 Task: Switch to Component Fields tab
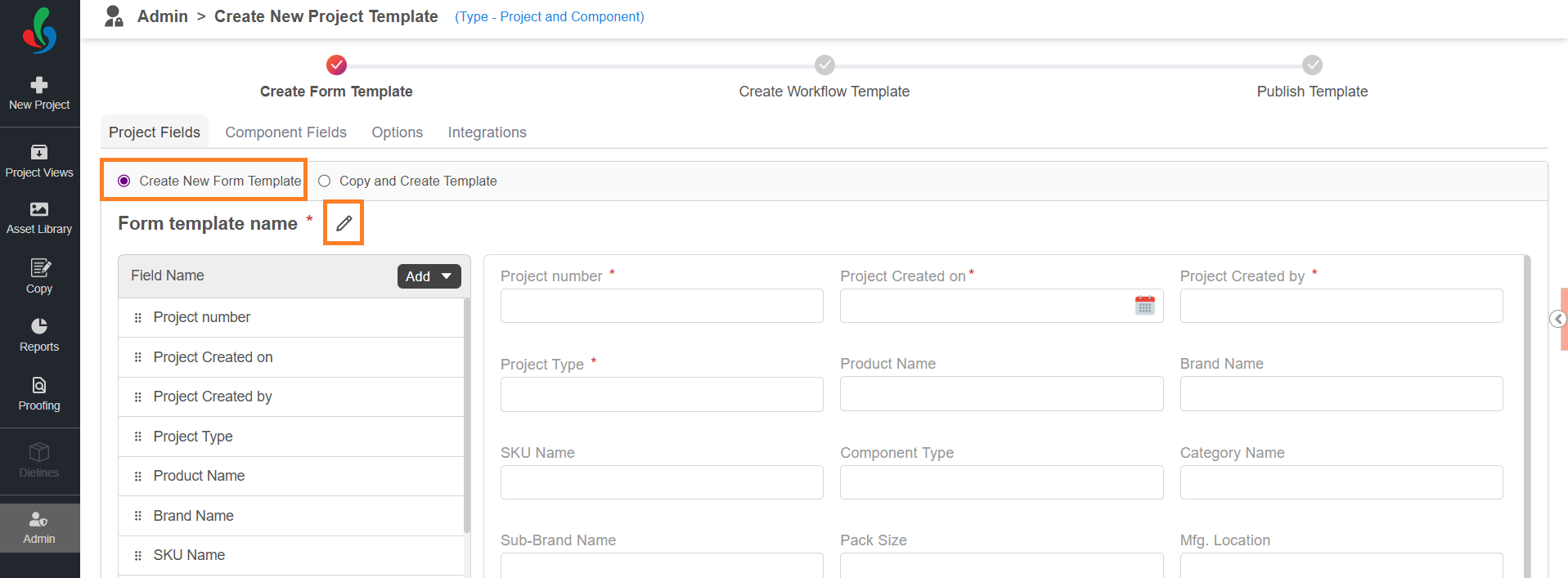[x=285, y=132]
